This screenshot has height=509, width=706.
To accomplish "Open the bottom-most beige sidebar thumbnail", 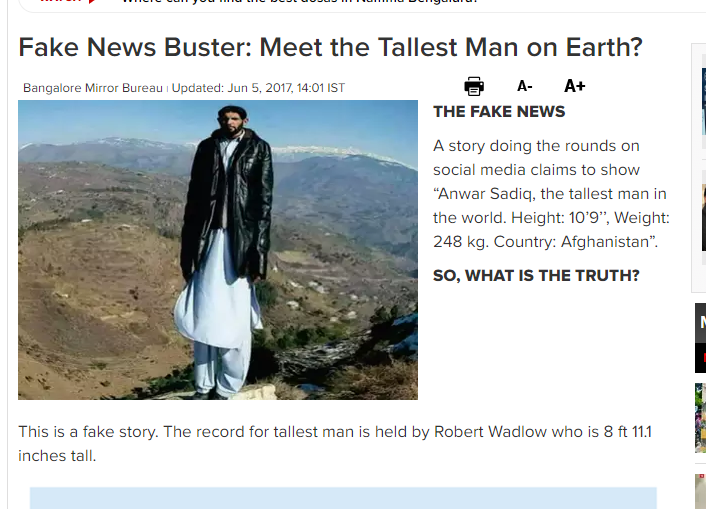I will pyautogui.click(x=701, y=491).
